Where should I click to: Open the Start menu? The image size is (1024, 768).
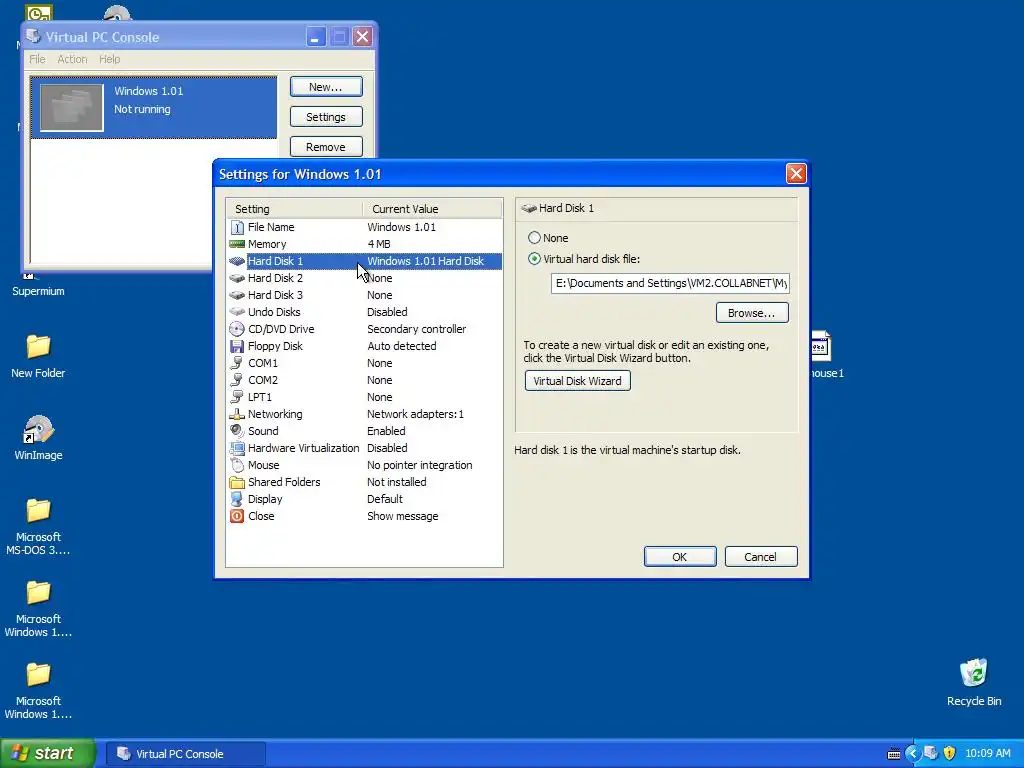click(48, 753)
